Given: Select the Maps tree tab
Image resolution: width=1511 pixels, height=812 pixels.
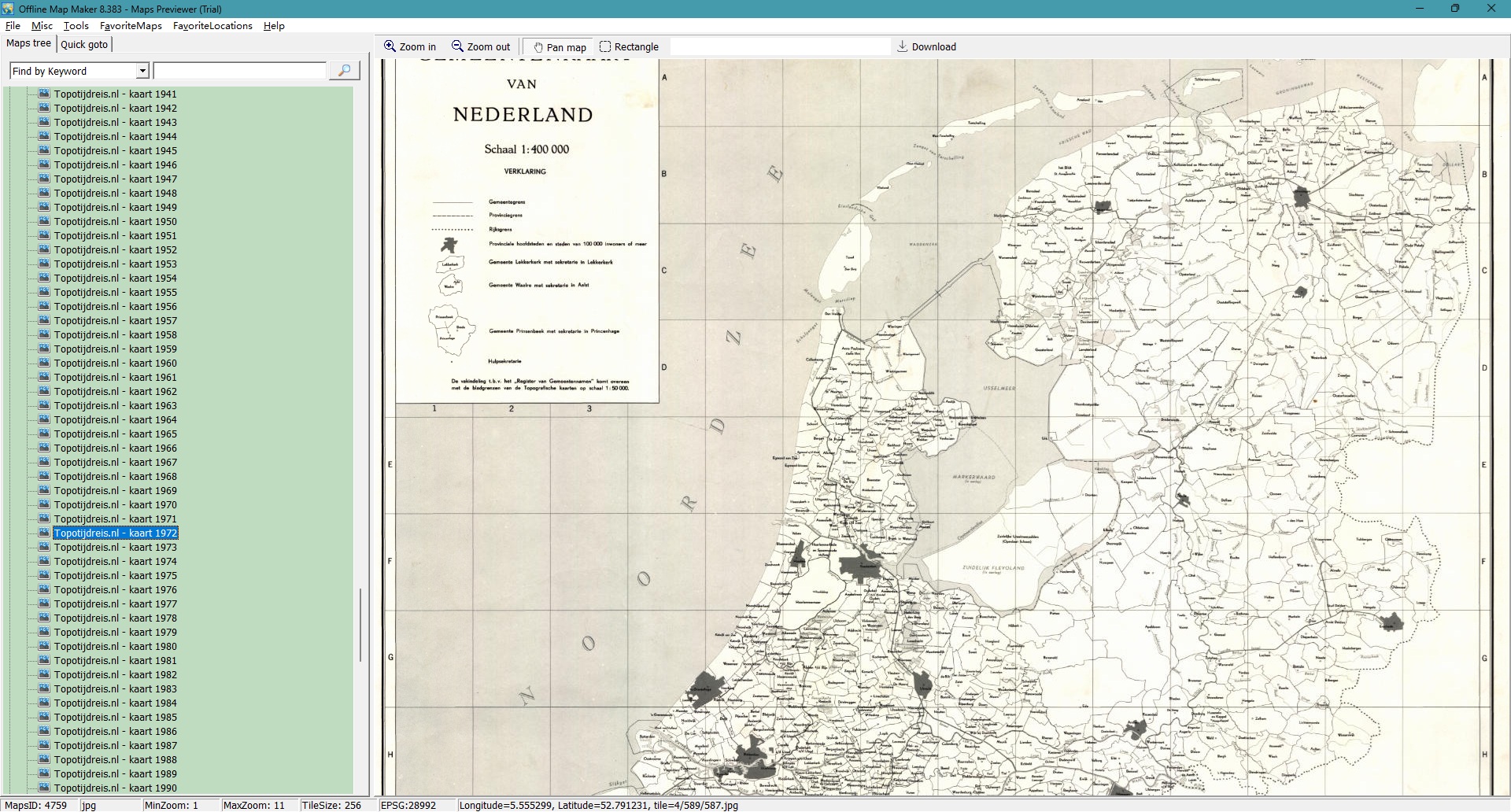Looking at the screenshot, I should pyautogui.click(x=28, y=43).
